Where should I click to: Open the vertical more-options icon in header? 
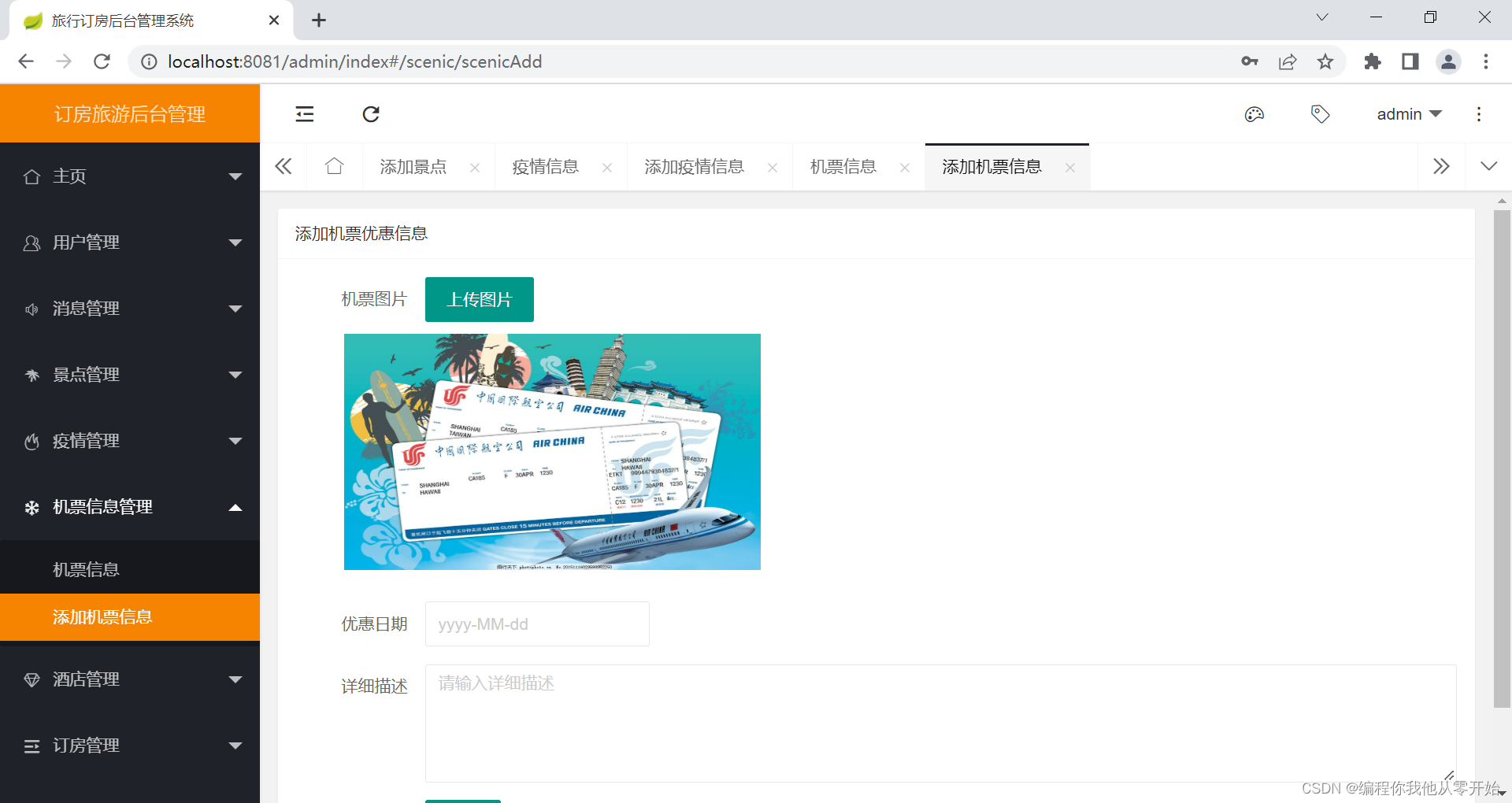pos(1479,114)
